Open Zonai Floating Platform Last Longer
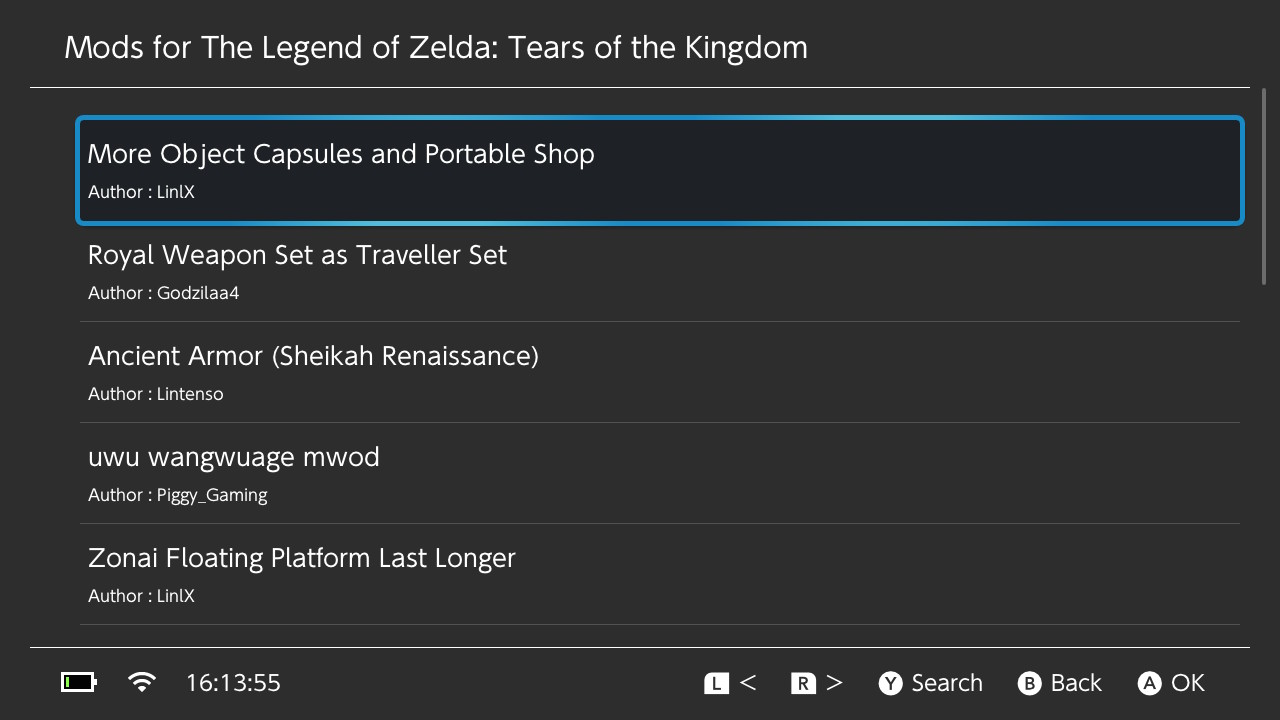1280x720 pixels. (659, 574)
